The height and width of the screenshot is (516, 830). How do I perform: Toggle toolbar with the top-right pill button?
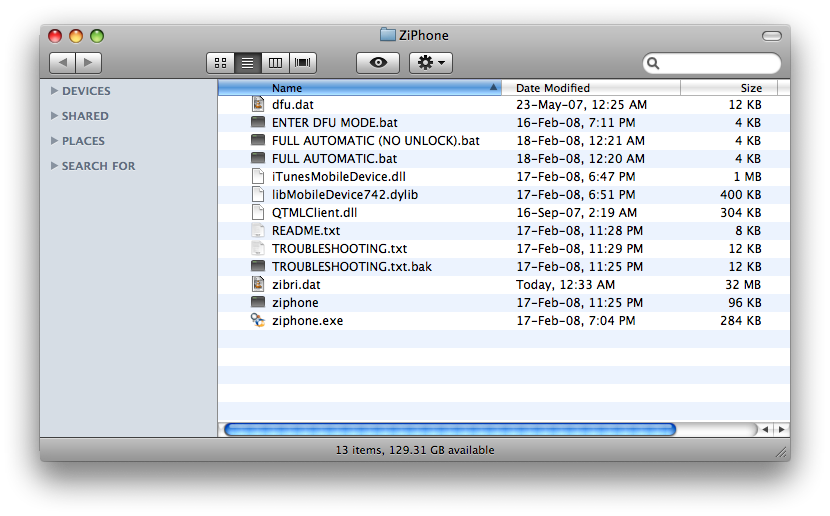pyautogui.click(x=771, y=36)
